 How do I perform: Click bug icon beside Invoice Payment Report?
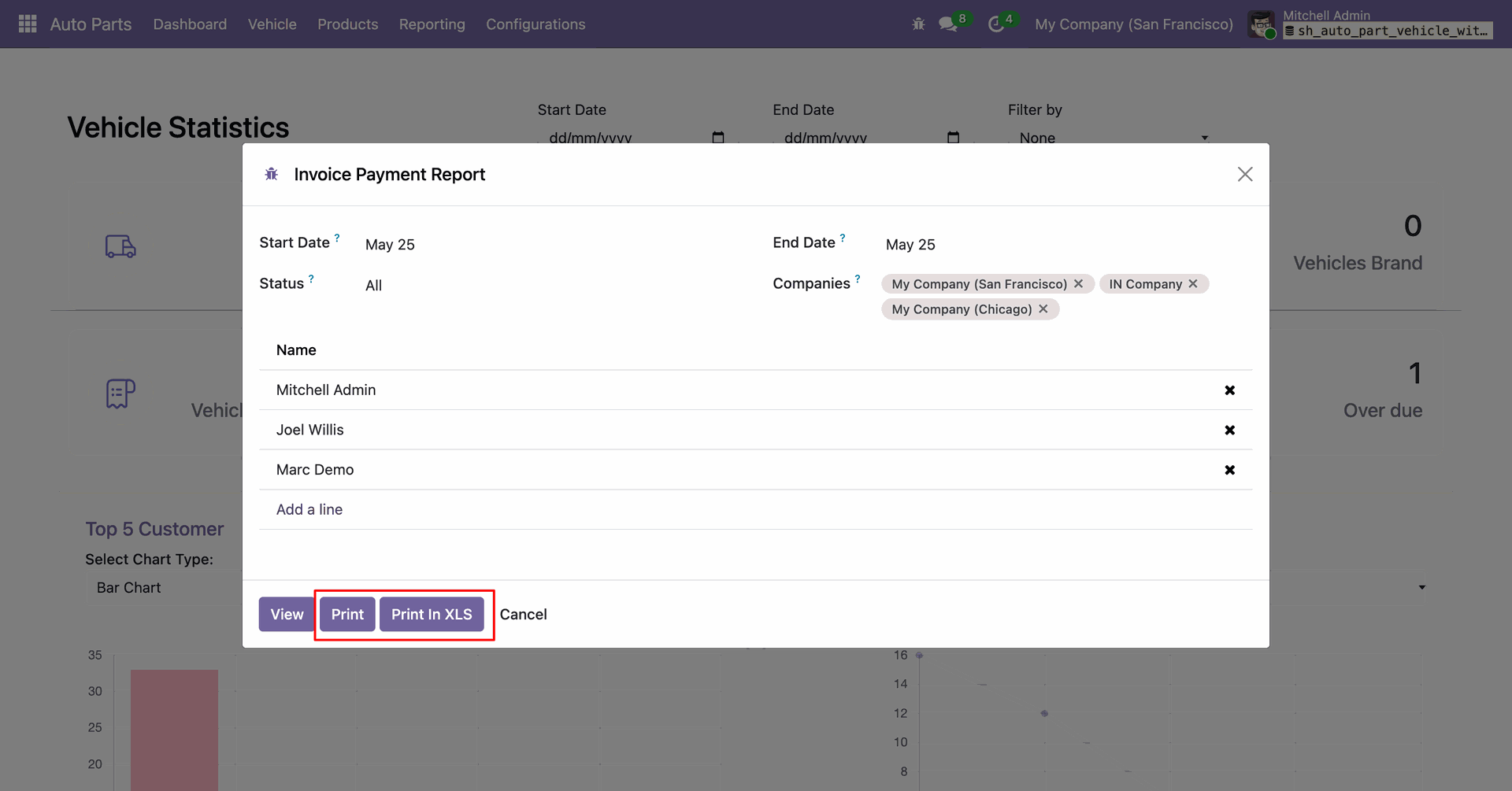click(272, 174)
